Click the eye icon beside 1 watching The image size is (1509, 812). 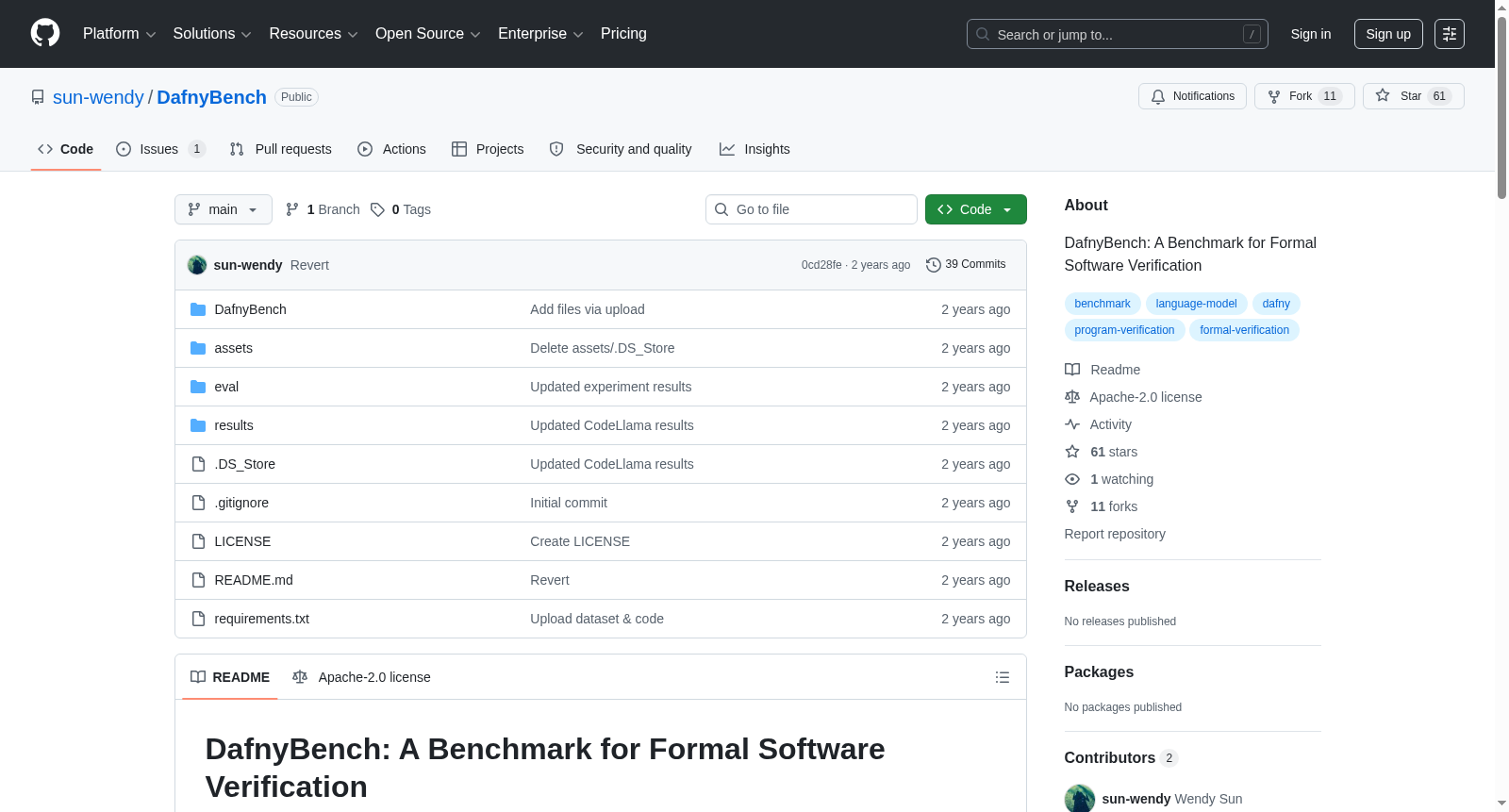(x=1072, y=479)
